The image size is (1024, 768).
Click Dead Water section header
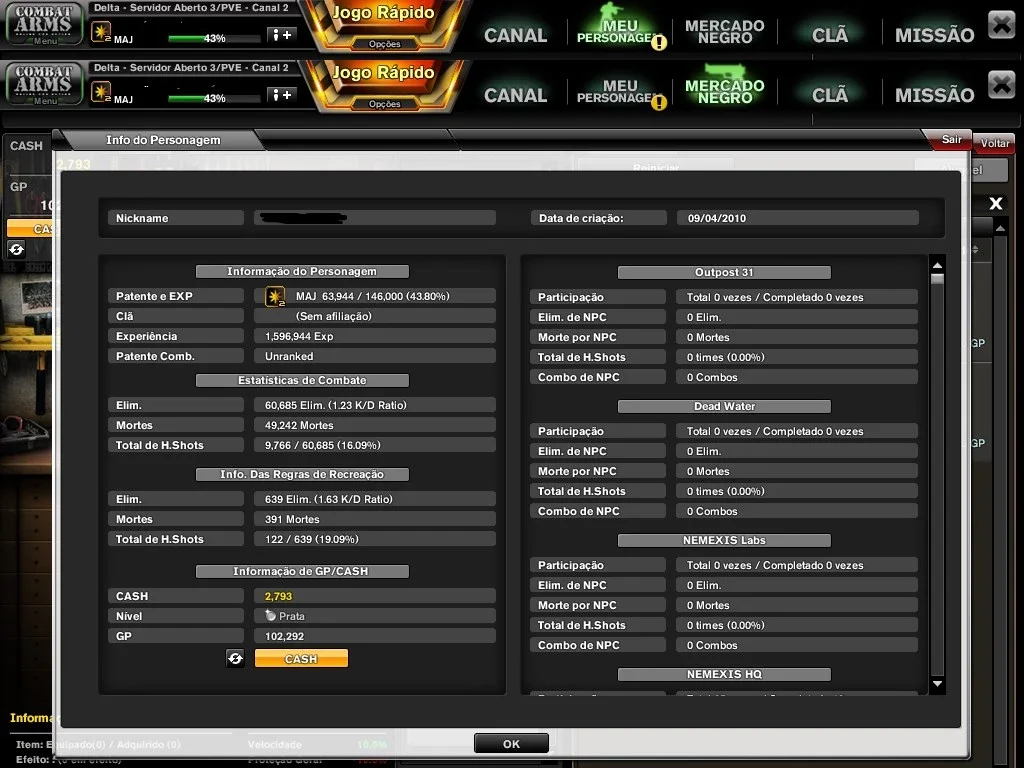coord(724,406)
